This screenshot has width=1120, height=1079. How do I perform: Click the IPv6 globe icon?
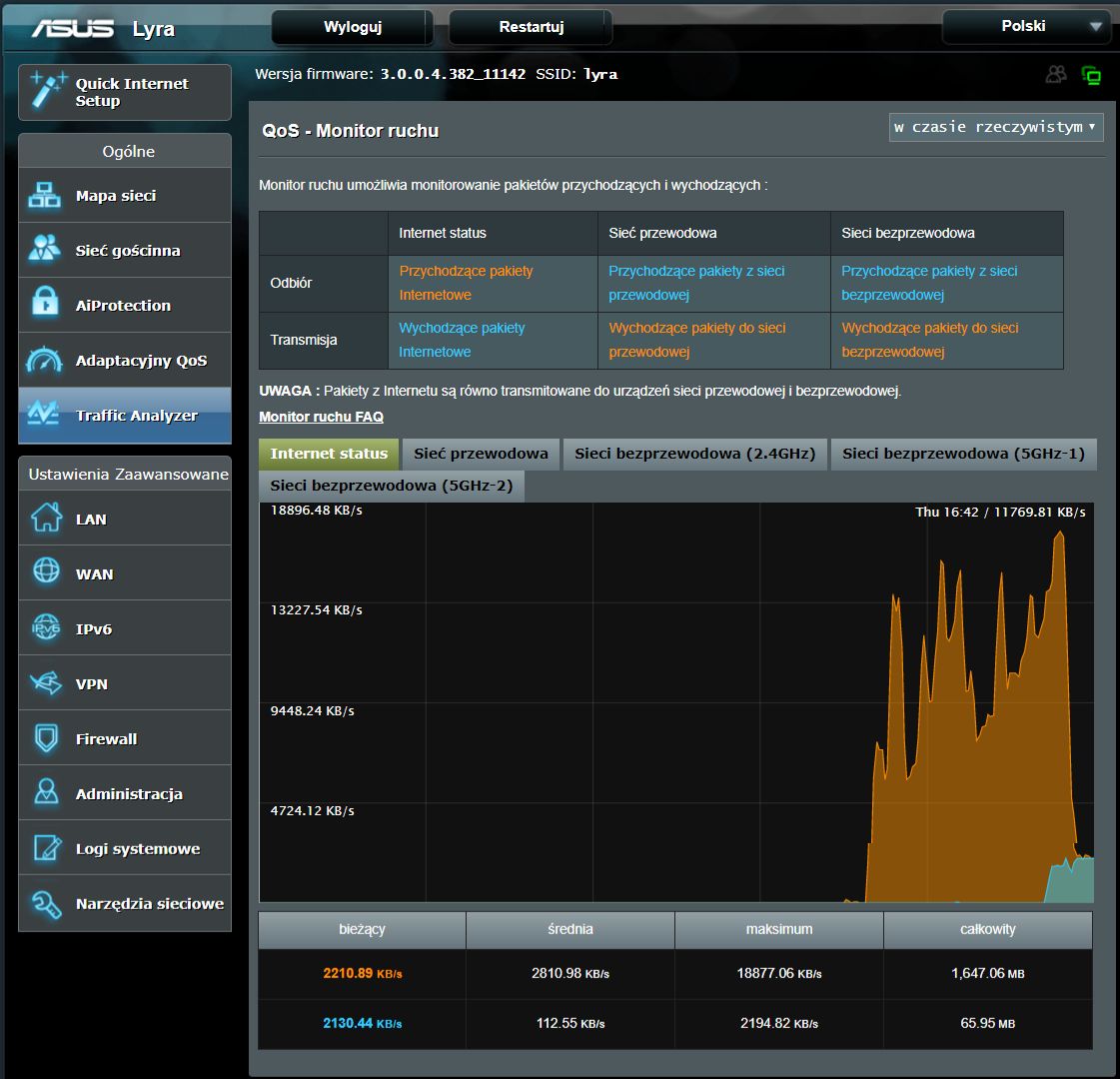point(46,627)
